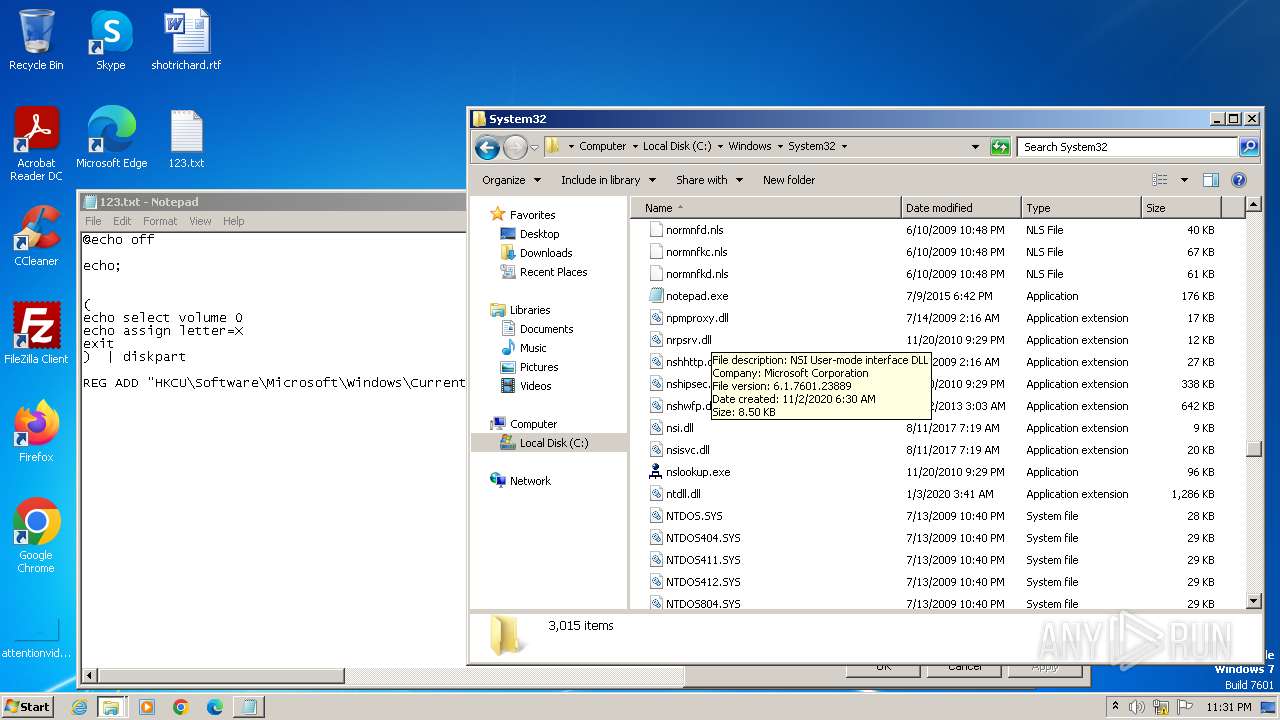Select the npmproxy.dll file

pos(936,318)
